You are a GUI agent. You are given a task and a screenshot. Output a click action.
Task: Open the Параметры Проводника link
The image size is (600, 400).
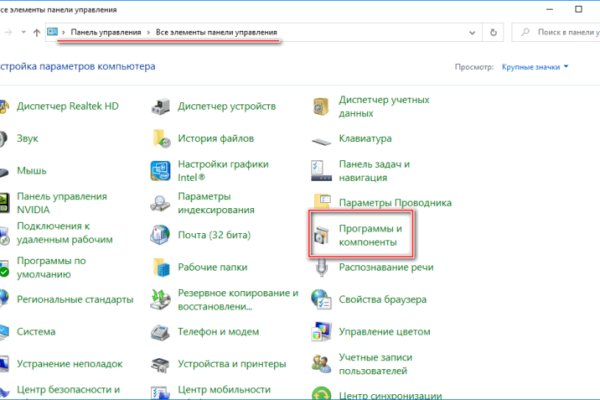click(x=390, y=203)
